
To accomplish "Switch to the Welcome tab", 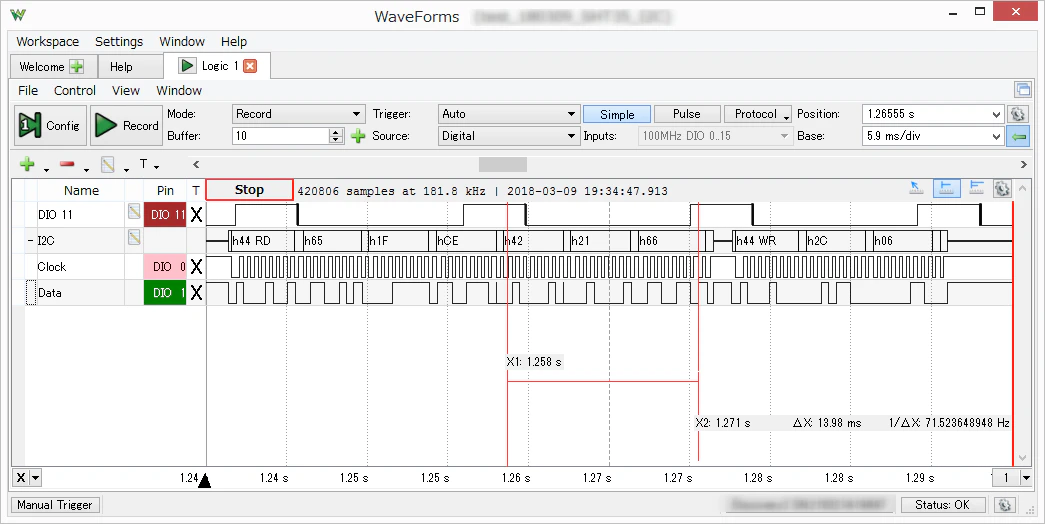I will pyautogui.click(x=53, y=67).
